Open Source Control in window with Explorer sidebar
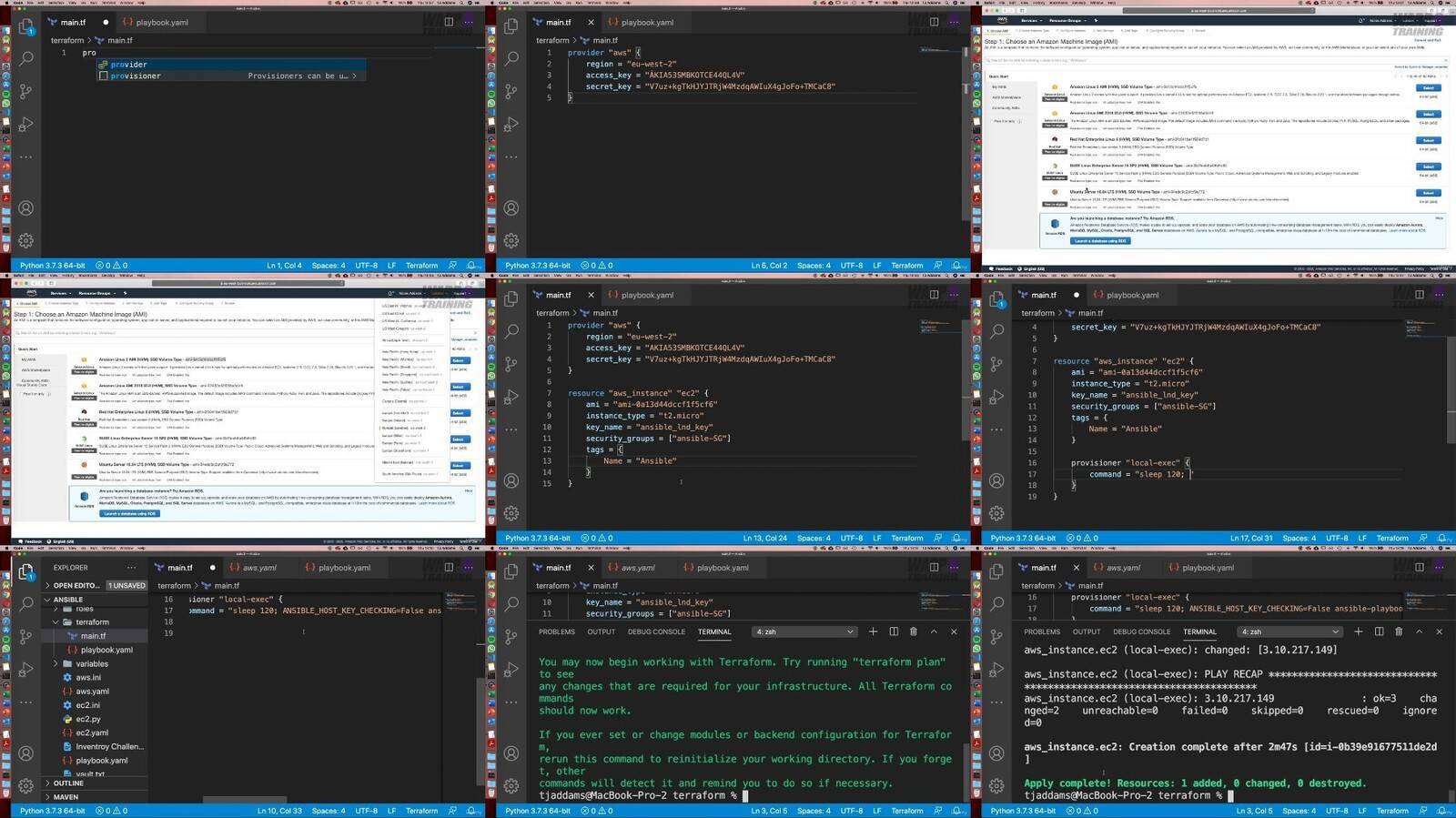Image resolution: width=1456 pixels, height=818 pixels. pyautogui.click(x=26, y=635)
